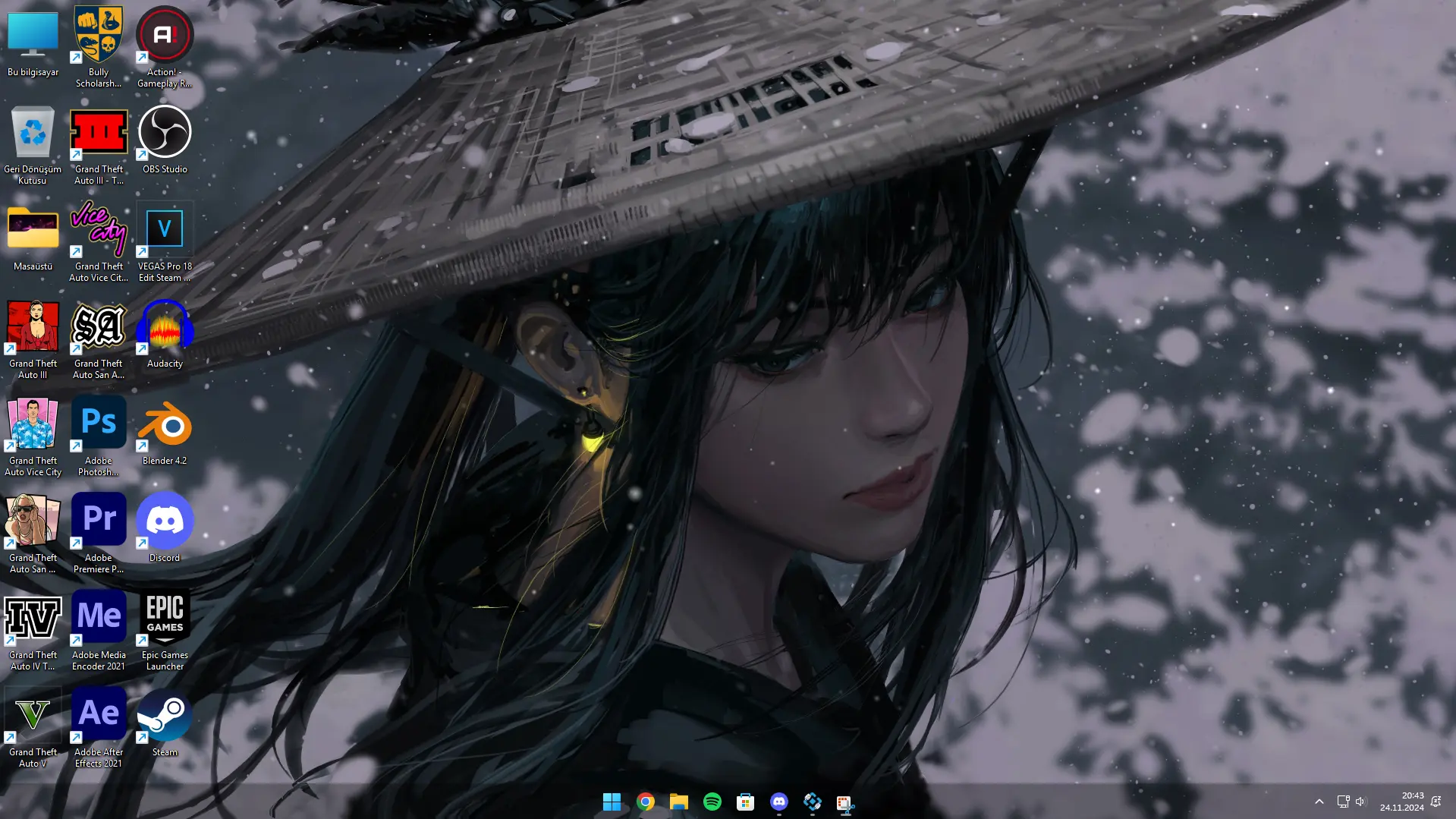Select the Steam desktop shortcut

pyautogui.click(x=165, y=723)
